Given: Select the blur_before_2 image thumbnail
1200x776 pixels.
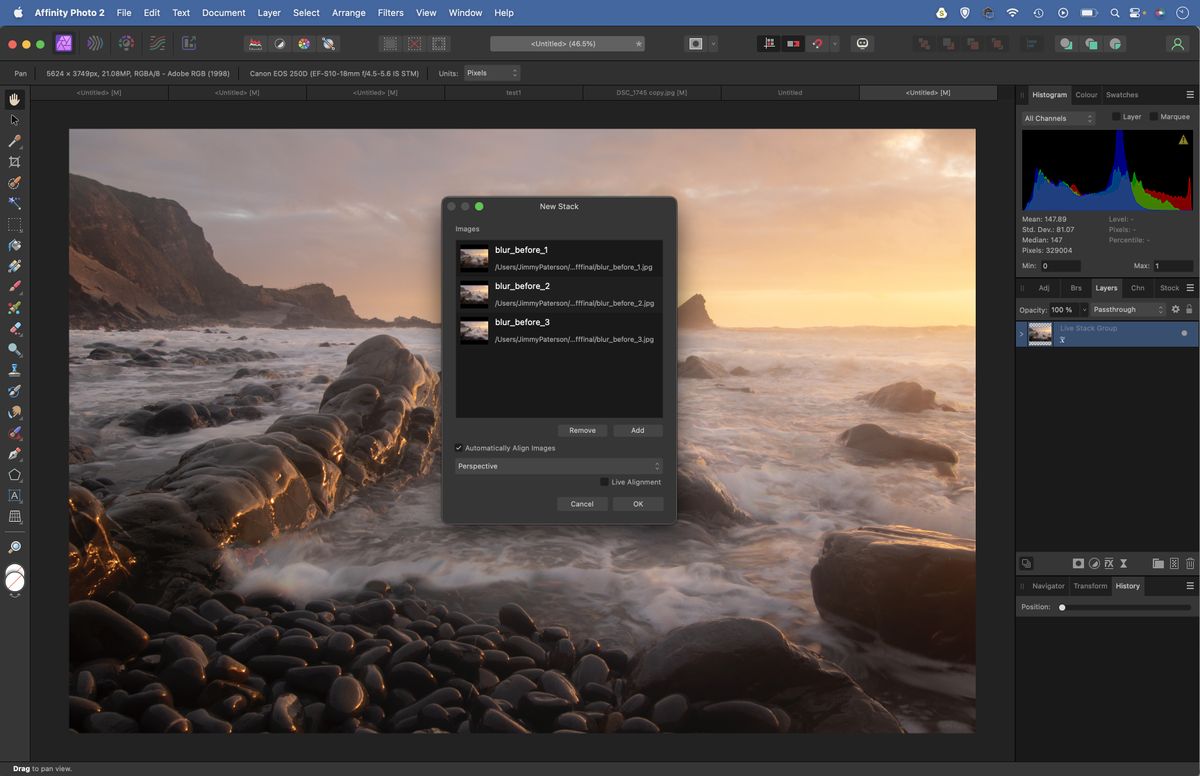Looking at the screenshot, I should (x=473, y=293).
